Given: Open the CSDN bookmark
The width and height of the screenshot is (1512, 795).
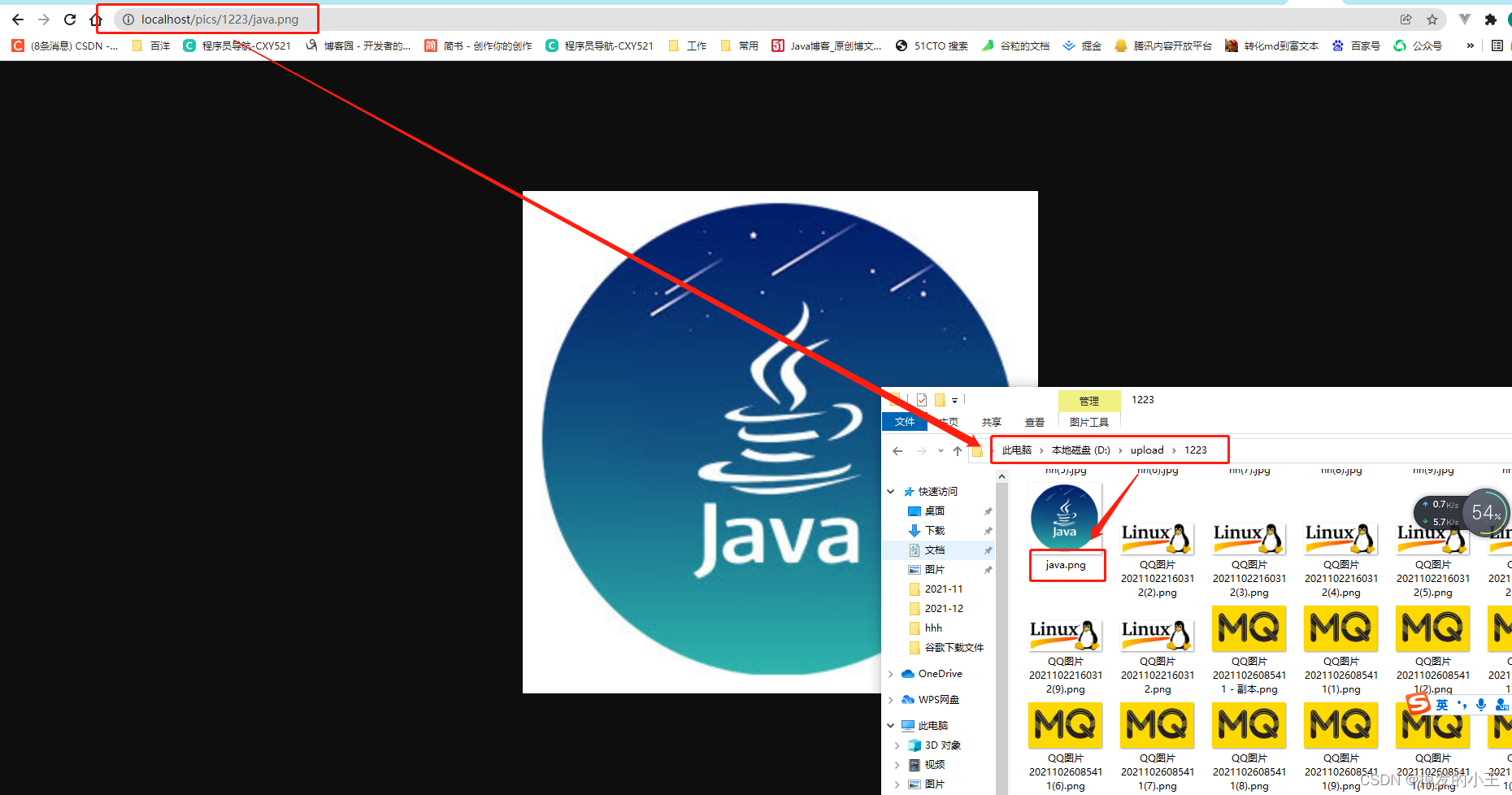Looking at the screenshot, I should click(x=65, y=46).
